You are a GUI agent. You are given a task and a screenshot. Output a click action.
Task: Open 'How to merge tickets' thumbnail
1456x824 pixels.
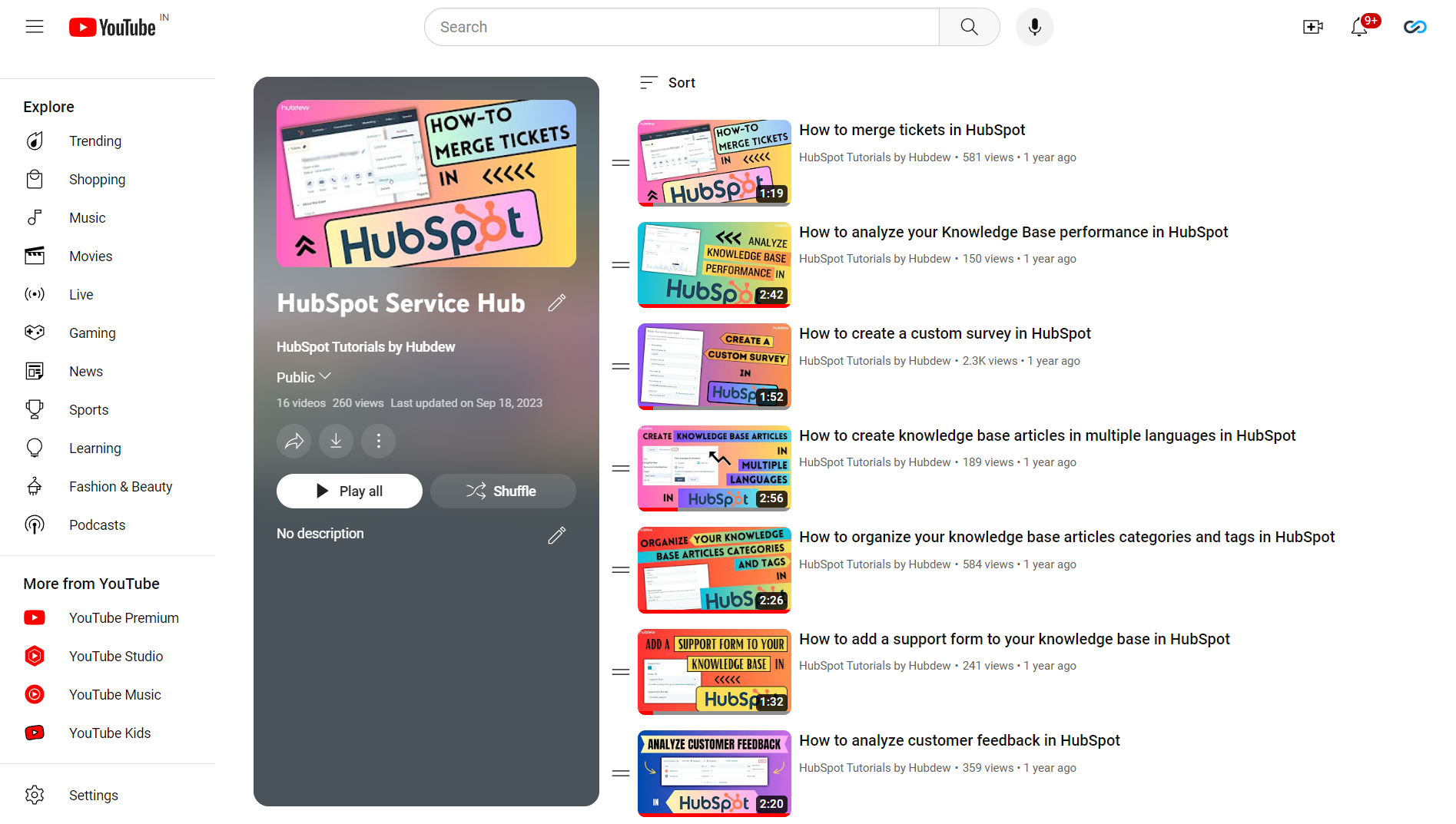pos(715,163)
